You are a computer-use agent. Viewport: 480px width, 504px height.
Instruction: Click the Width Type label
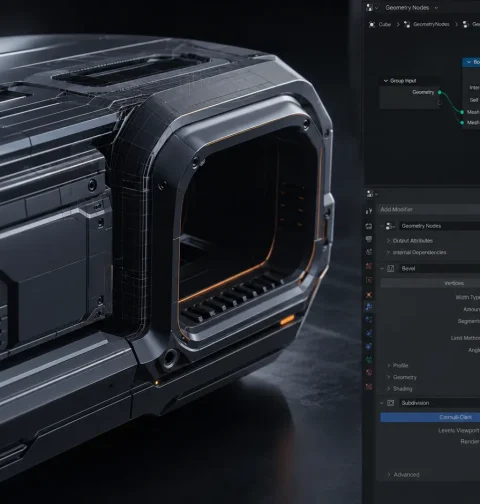pos(467,297)
